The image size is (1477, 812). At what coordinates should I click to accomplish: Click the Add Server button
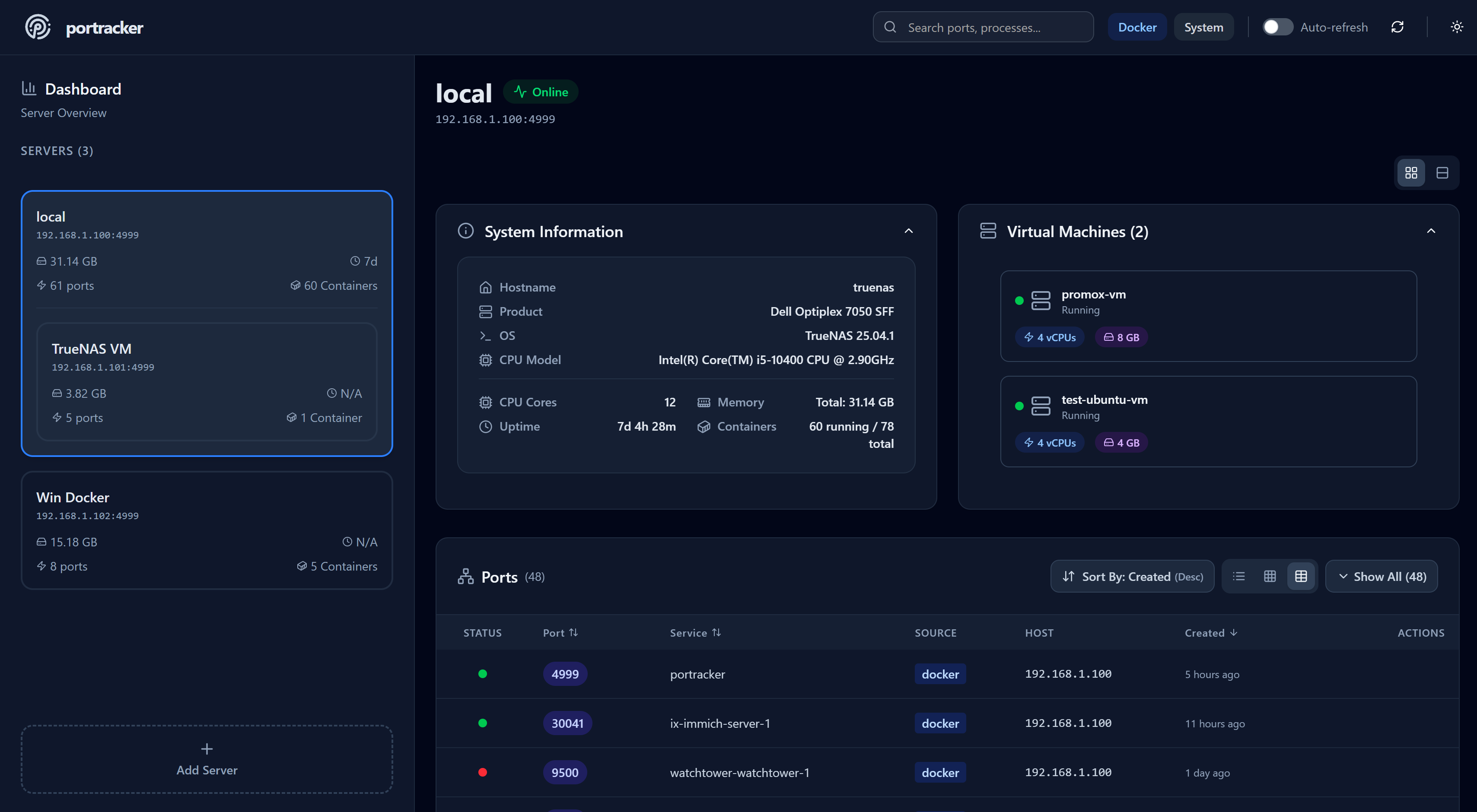(x=206, y=759)
